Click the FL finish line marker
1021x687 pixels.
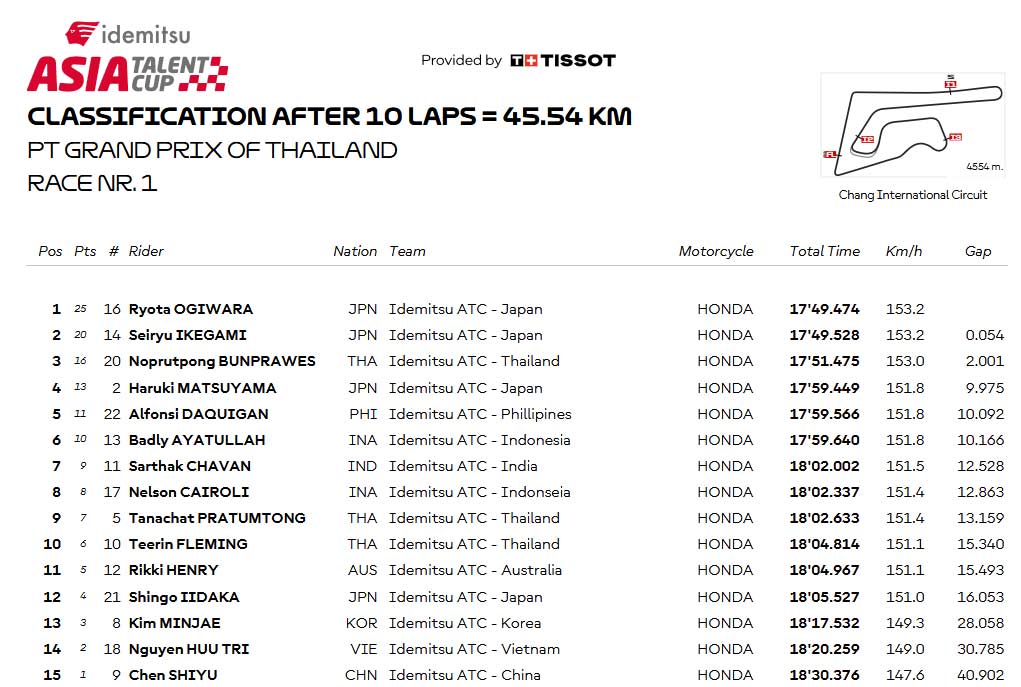[829, 154]
